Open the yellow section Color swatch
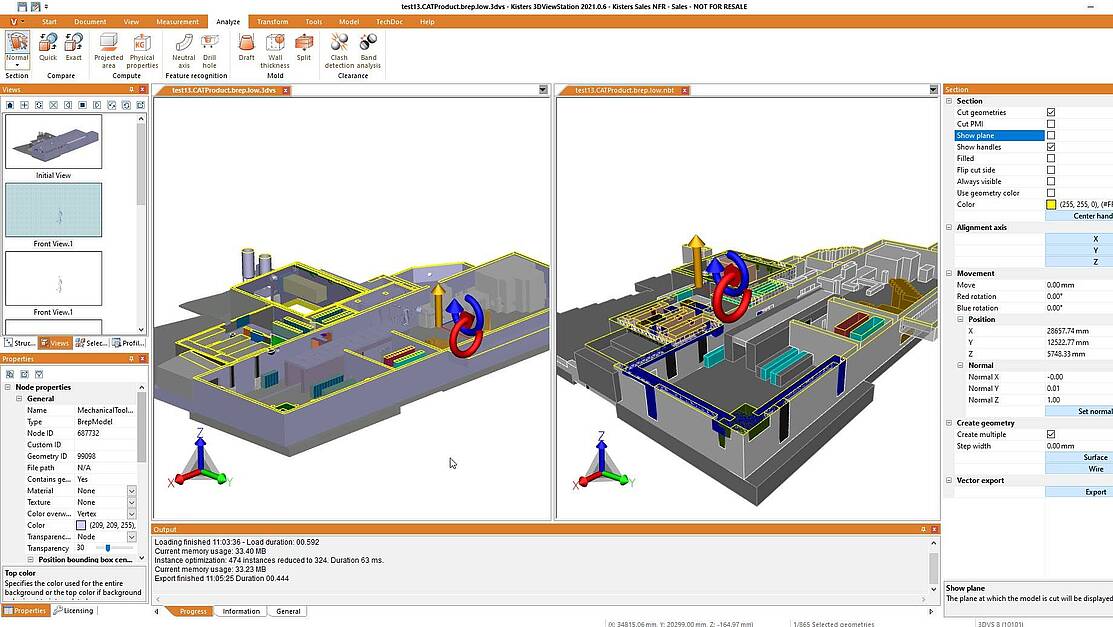Viewport: 1113px width, 627px height. coord(1051,204)
